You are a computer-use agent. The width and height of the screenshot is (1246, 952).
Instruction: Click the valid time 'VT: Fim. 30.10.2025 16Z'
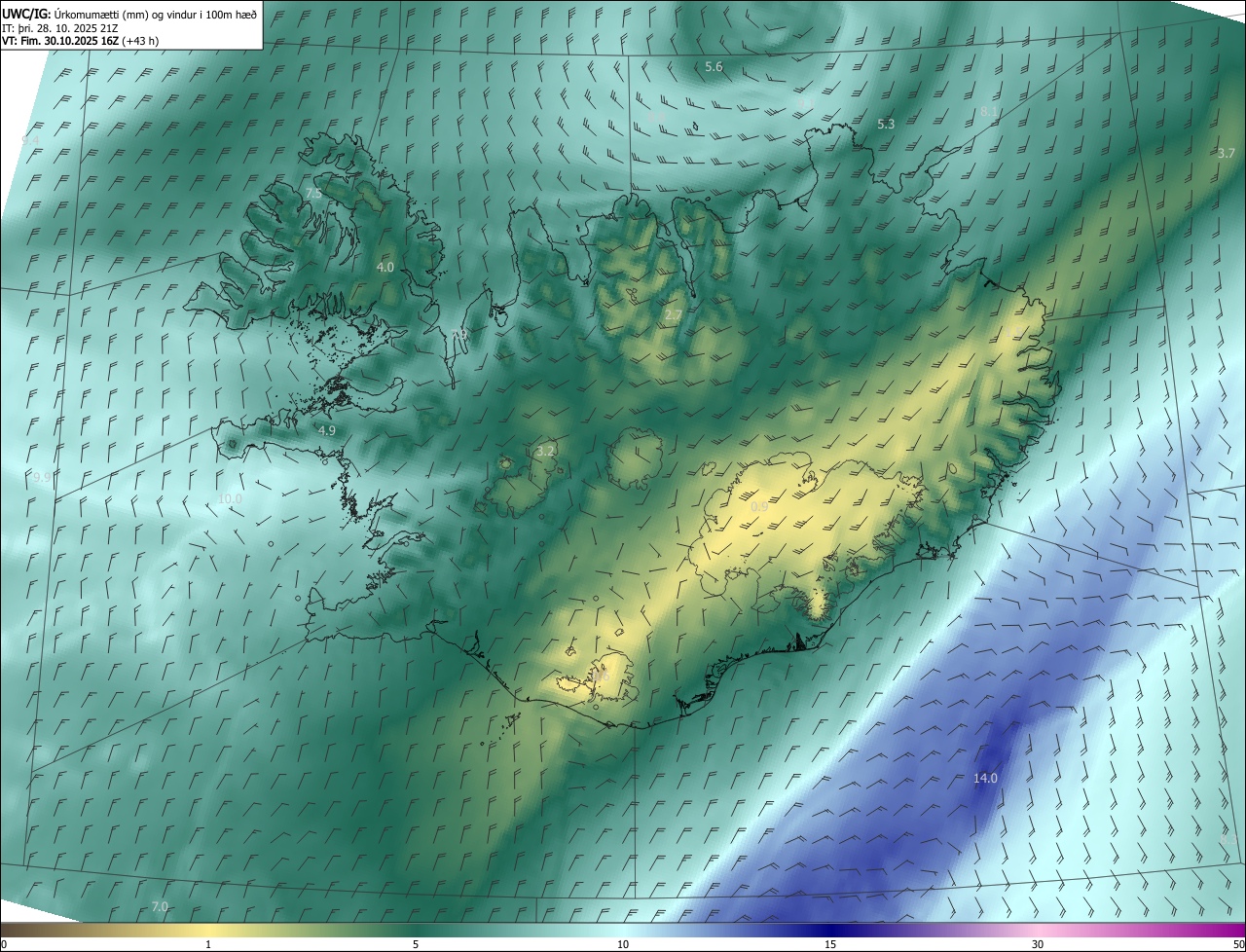click(60, 41)
